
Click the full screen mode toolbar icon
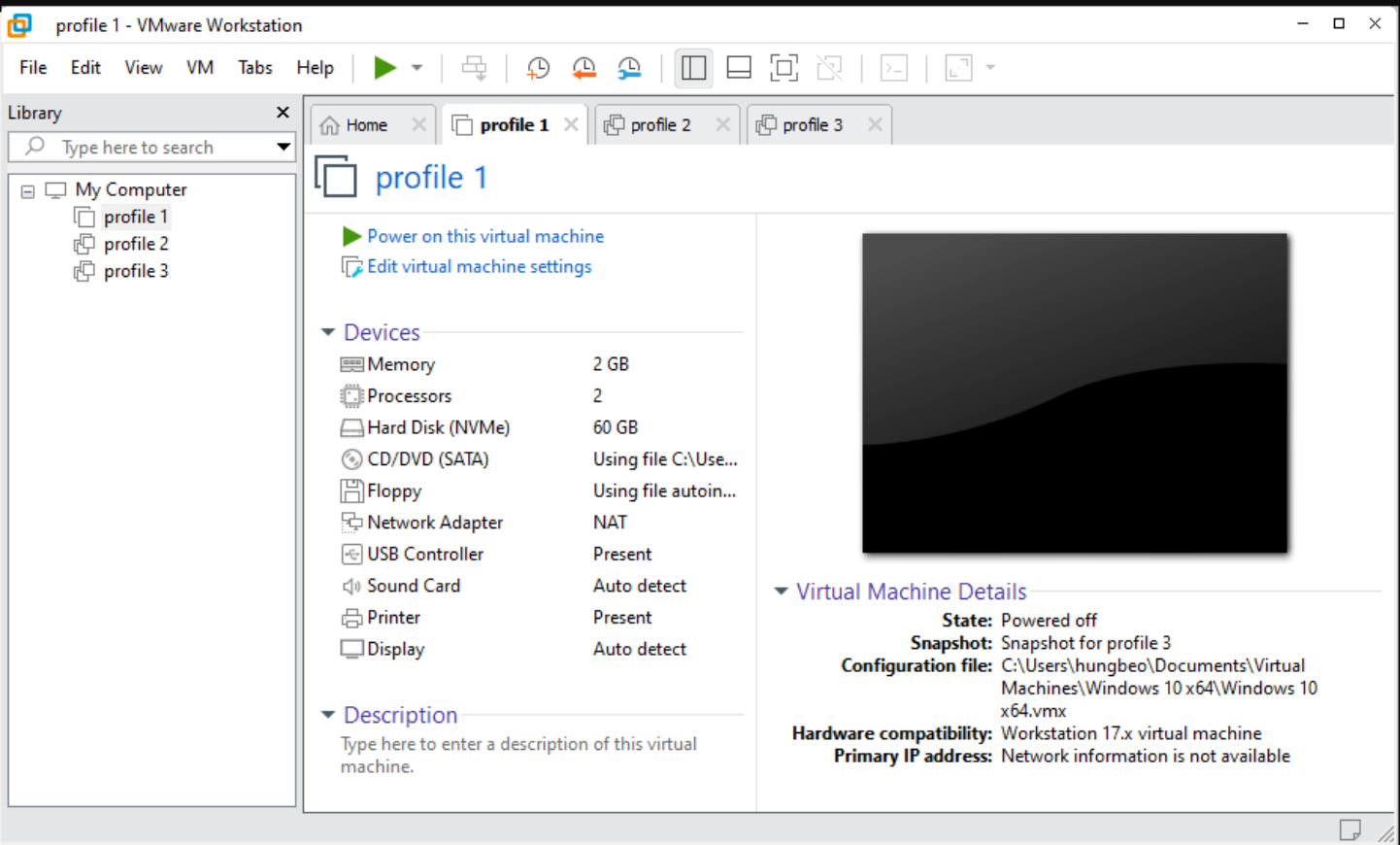(x=783, y=68)
